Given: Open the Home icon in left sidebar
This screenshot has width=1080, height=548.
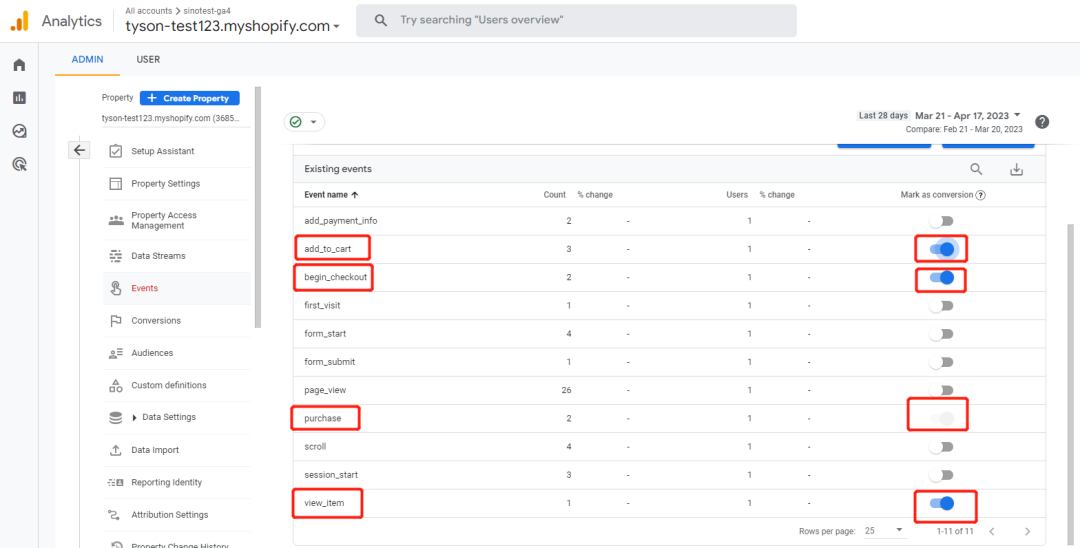Looking at the screenshot, I should (19, 65).
